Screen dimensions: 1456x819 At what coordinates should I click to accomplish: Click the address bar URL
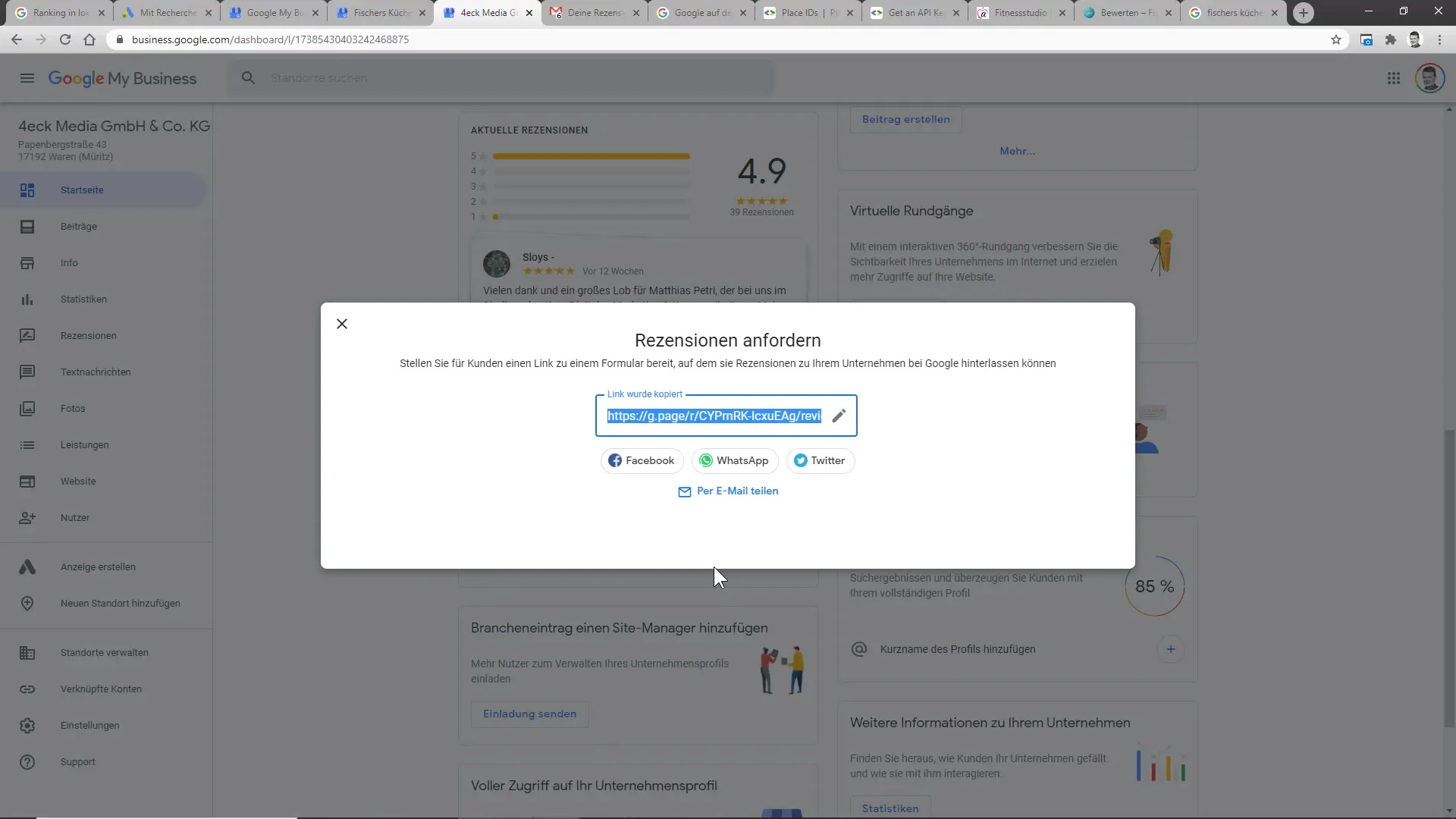tap(270, 39)
